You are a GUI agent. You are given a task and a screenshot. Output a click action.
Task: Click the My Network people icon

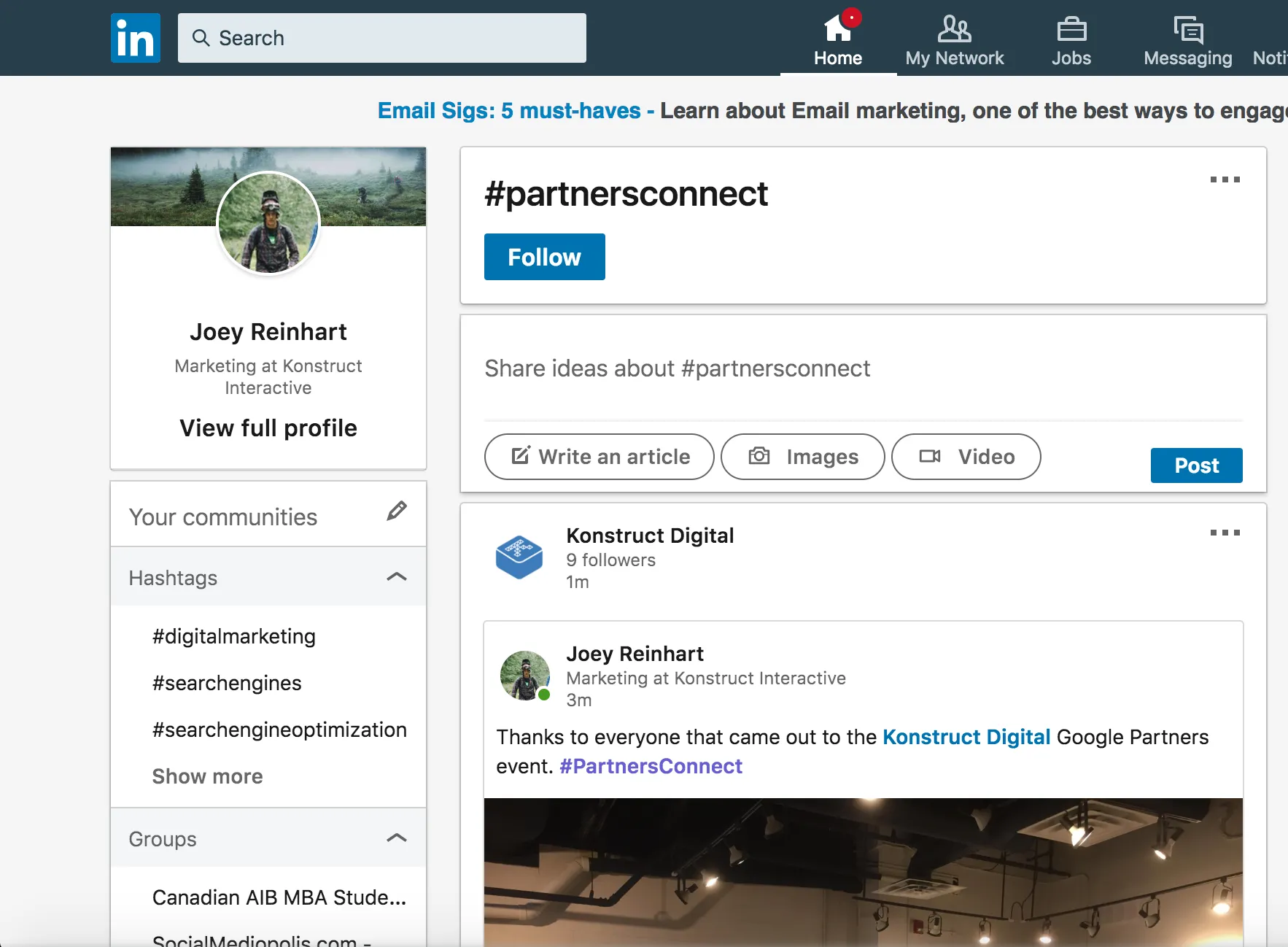[x=955, y=28]
